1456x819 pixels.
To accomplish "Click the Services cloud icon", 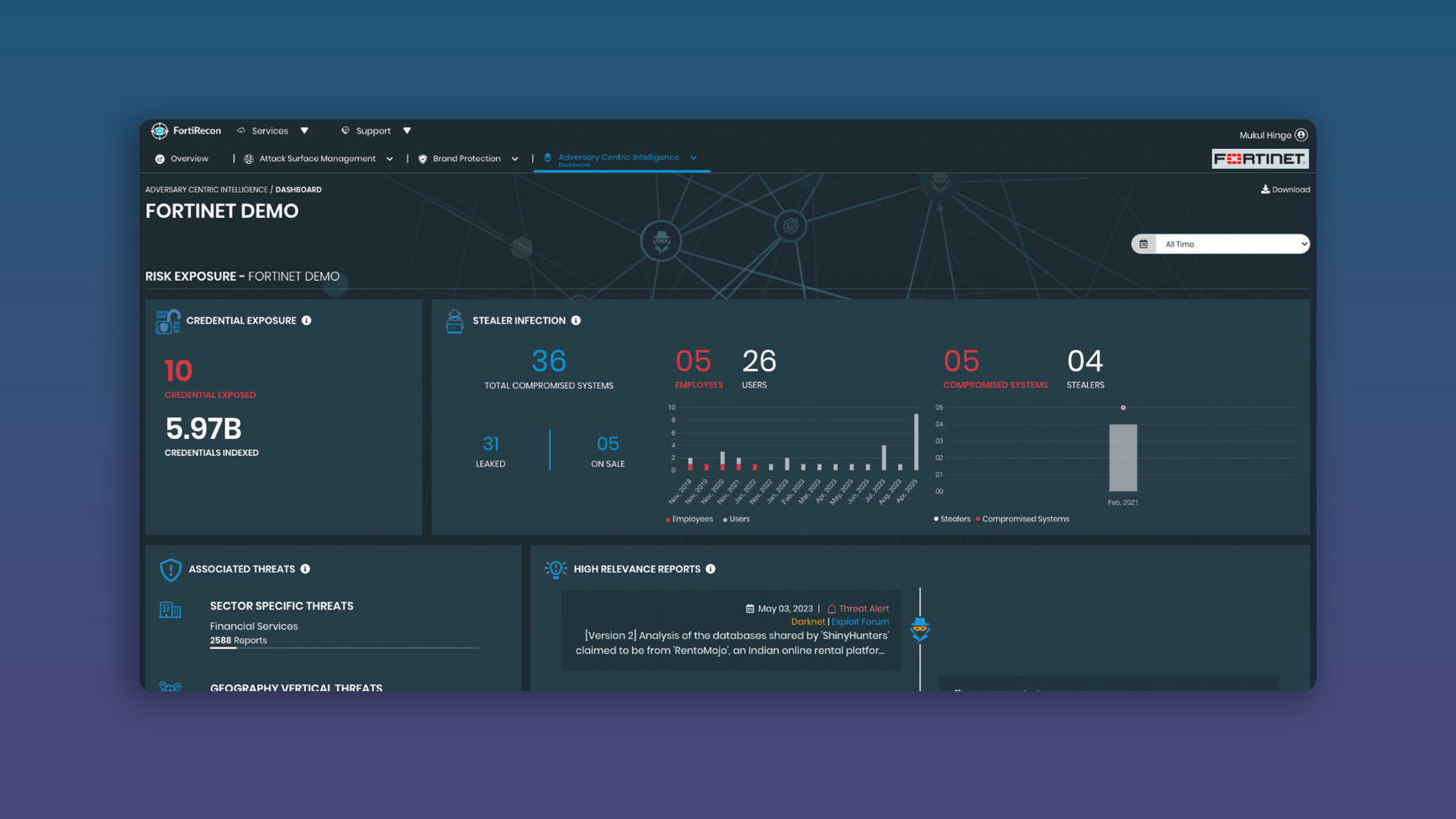I will click(241, 131).
